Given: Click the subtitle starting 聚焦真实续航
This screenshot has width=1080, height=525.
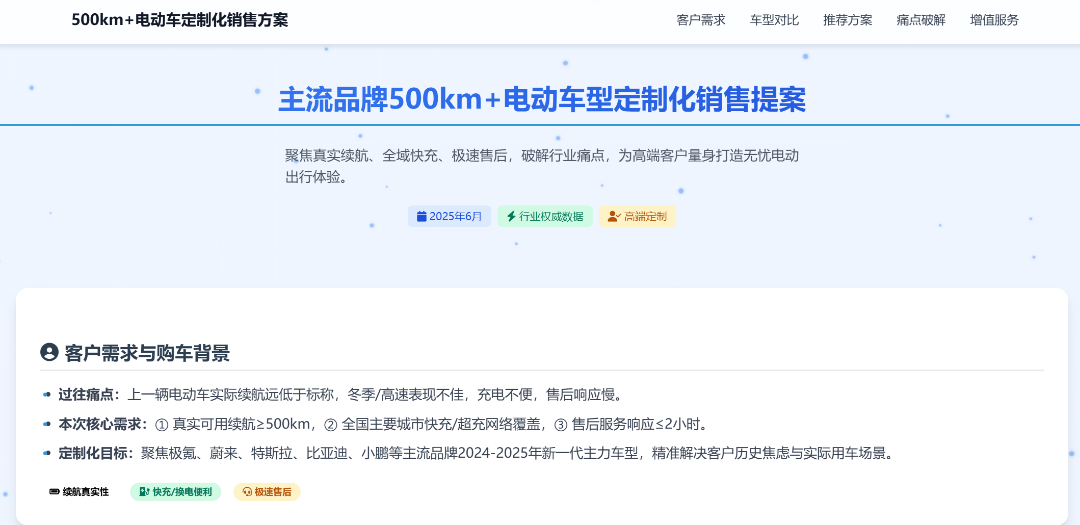Looking at the screenshot, I should pyautogui.click(x=542, y=166).
